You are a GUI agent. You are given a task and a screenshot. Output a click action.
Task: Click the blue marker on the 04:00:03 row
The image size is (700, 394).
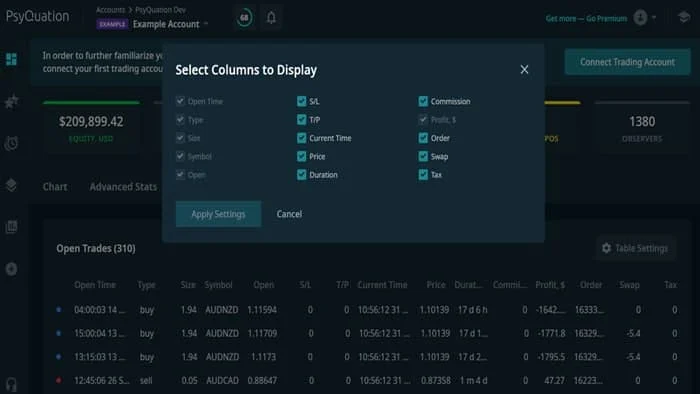(x=58, y=309)
